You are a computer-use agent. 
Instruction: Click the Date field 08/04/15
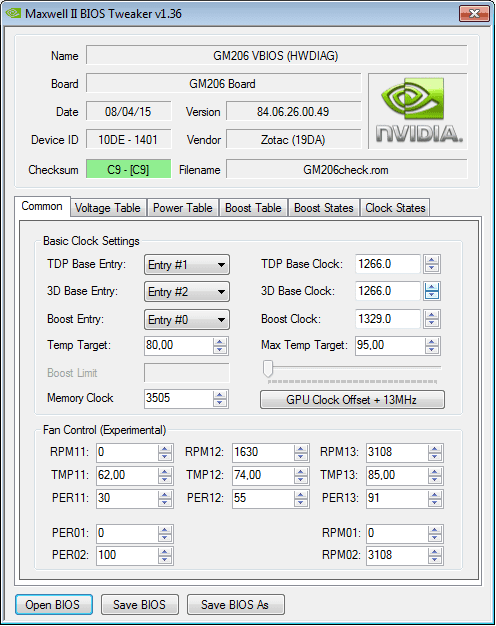point(129,111)
